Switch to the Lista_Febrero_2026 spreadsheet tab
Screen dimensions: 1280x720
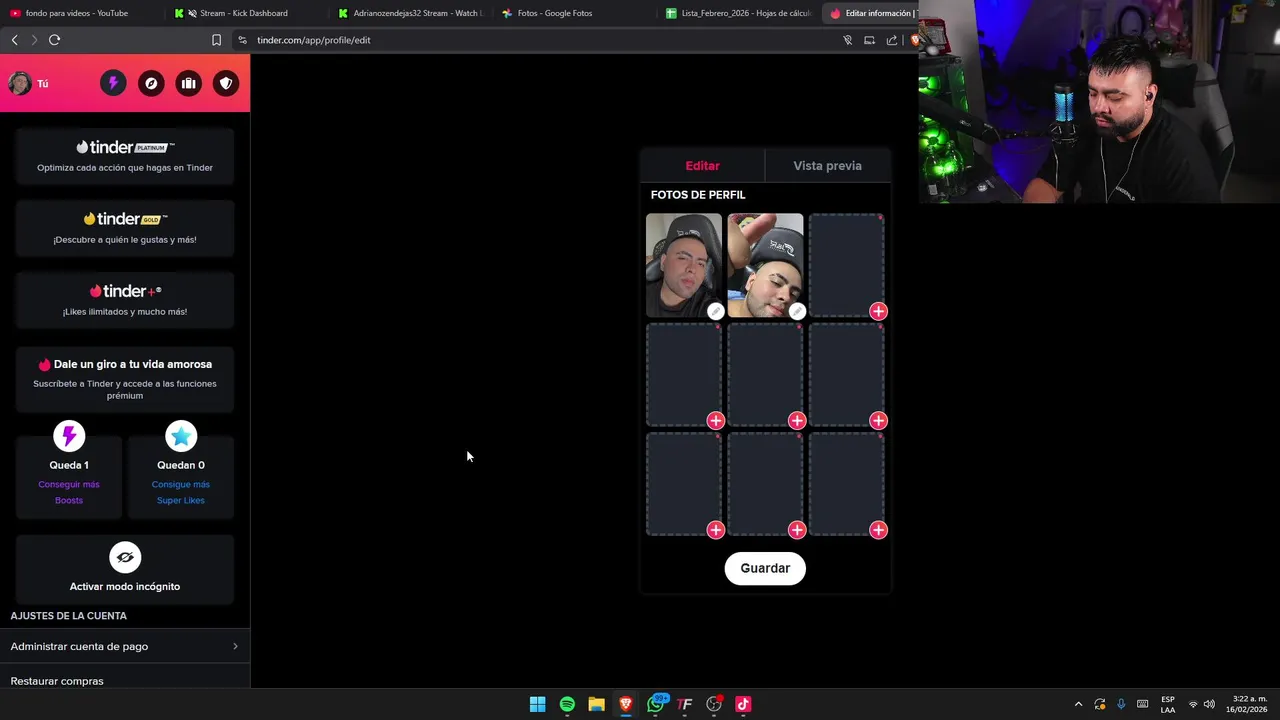pyautogui.click(x=740, y=13)
